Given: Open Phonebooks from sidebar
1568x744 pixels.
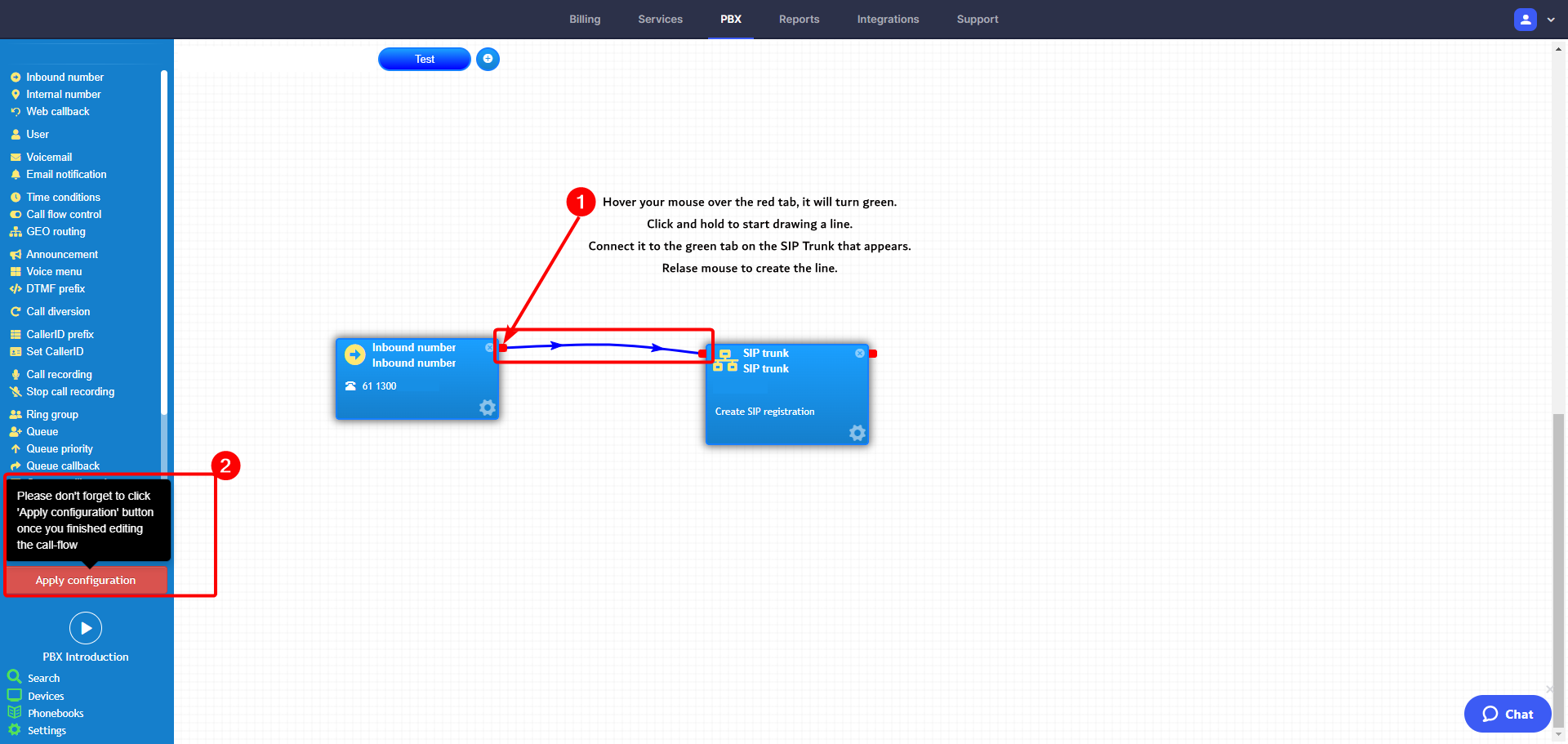Looking at the screenshot, I should tap(54, 713).
